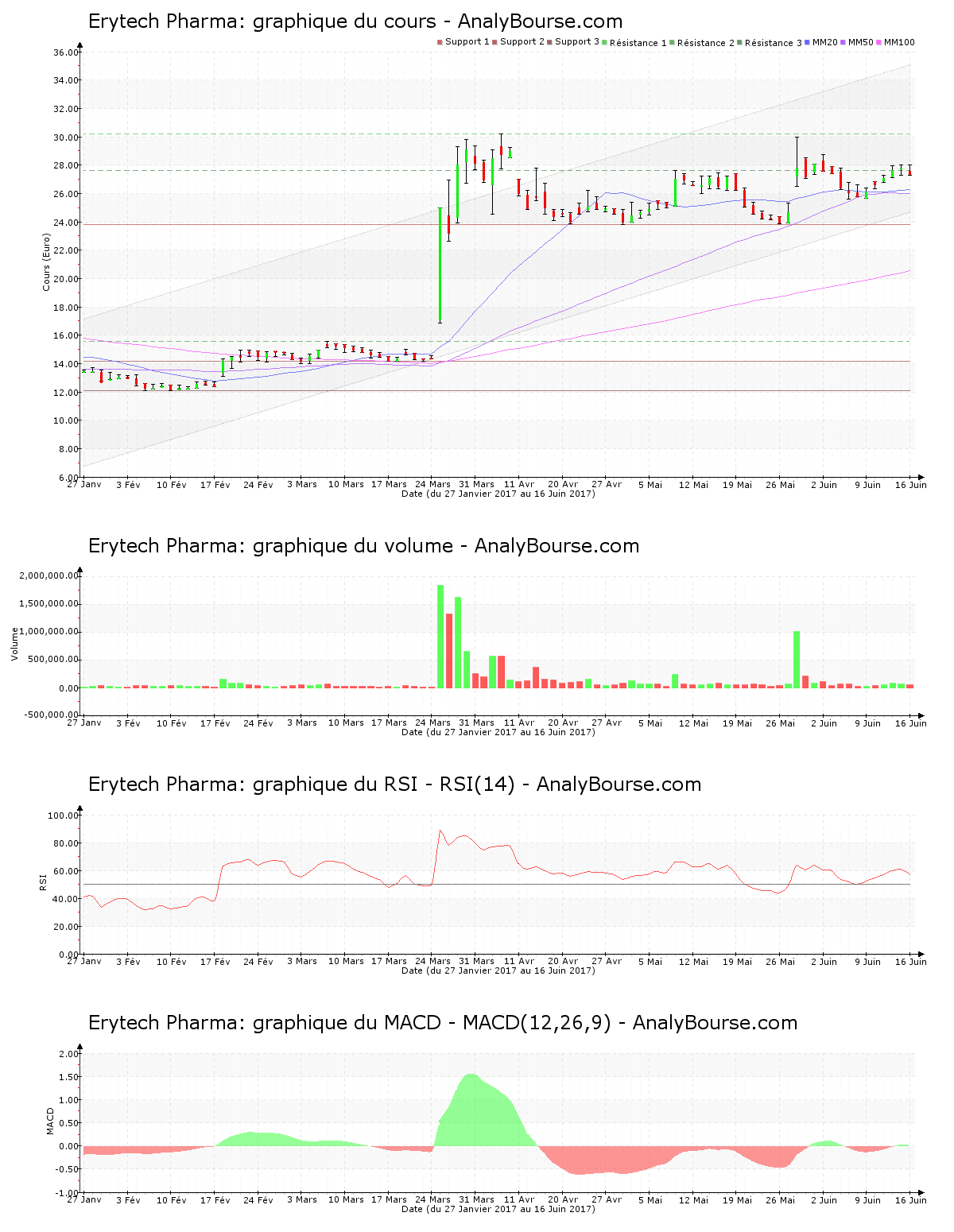Viewport: 954px width, 1232px height.
Task: Click the 100.00 RSI axis label
Action: click(64, 816)
